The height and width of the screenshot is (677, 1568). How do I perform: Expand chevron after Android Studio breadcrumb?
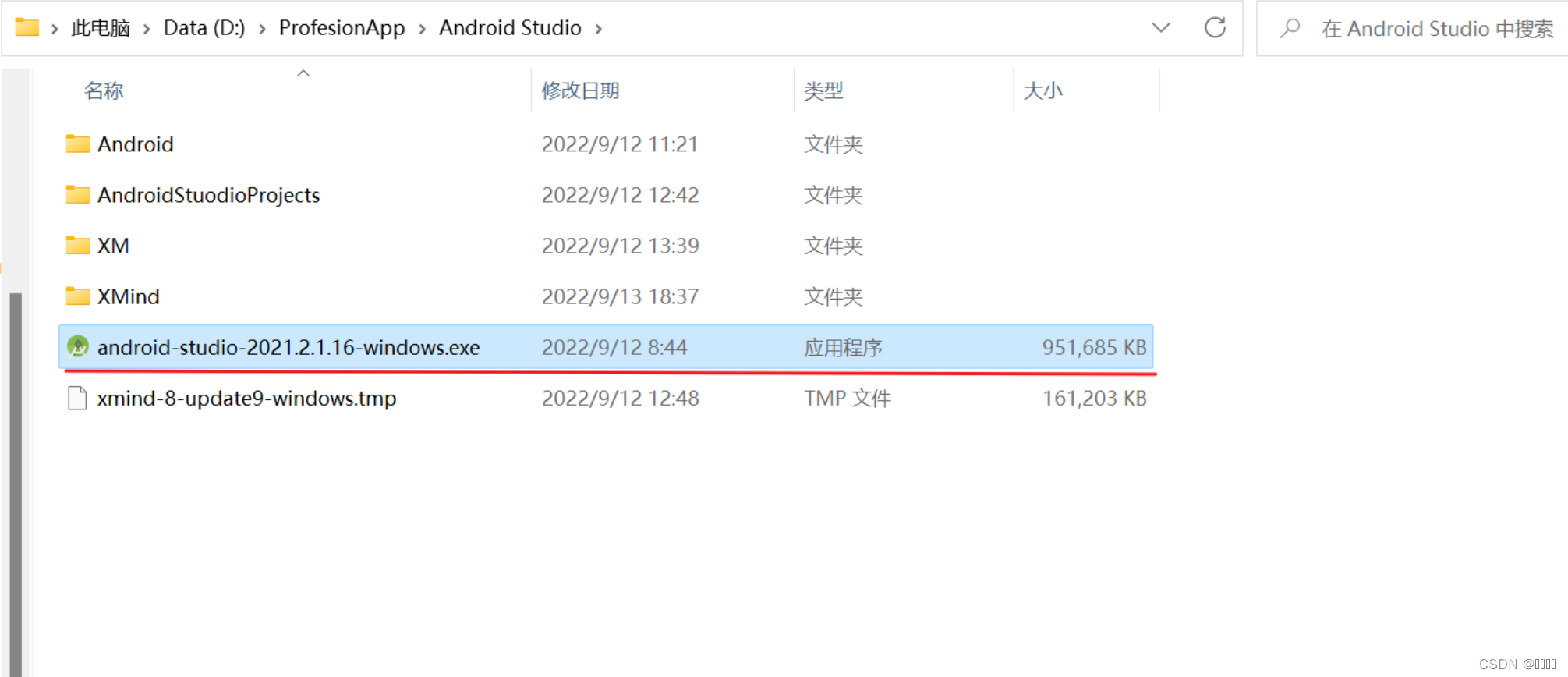tap(599, 30)
